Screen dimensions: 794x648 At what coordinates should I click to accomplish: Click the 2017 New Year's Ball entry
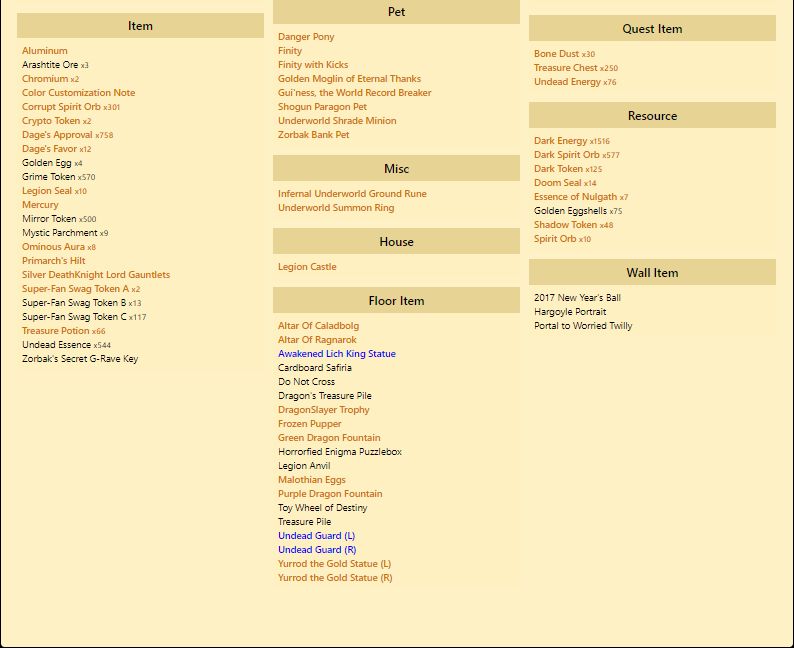(577, 298)
